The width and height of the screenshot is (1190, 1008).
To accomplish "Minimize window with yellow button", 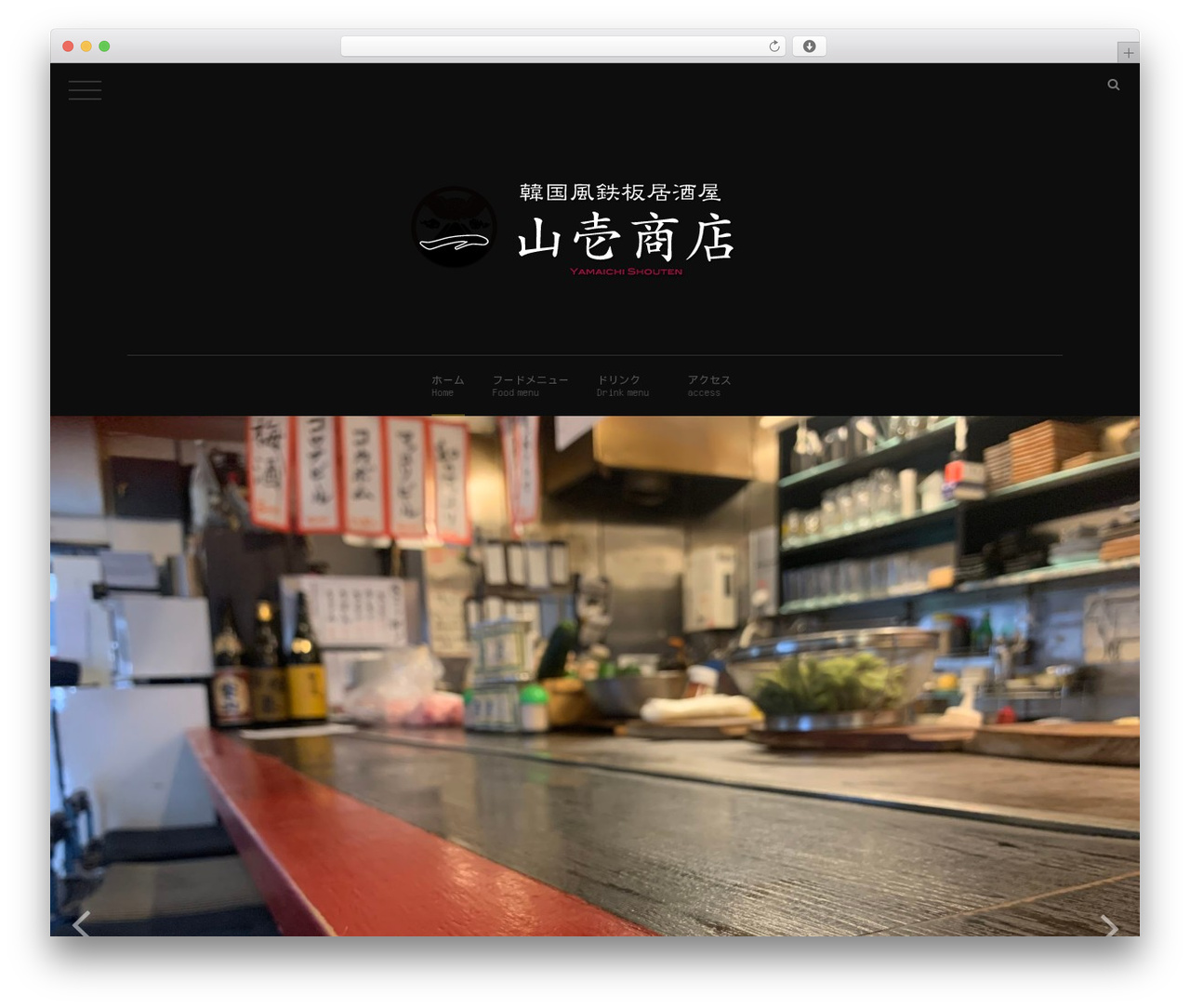I will coord(86,46).
